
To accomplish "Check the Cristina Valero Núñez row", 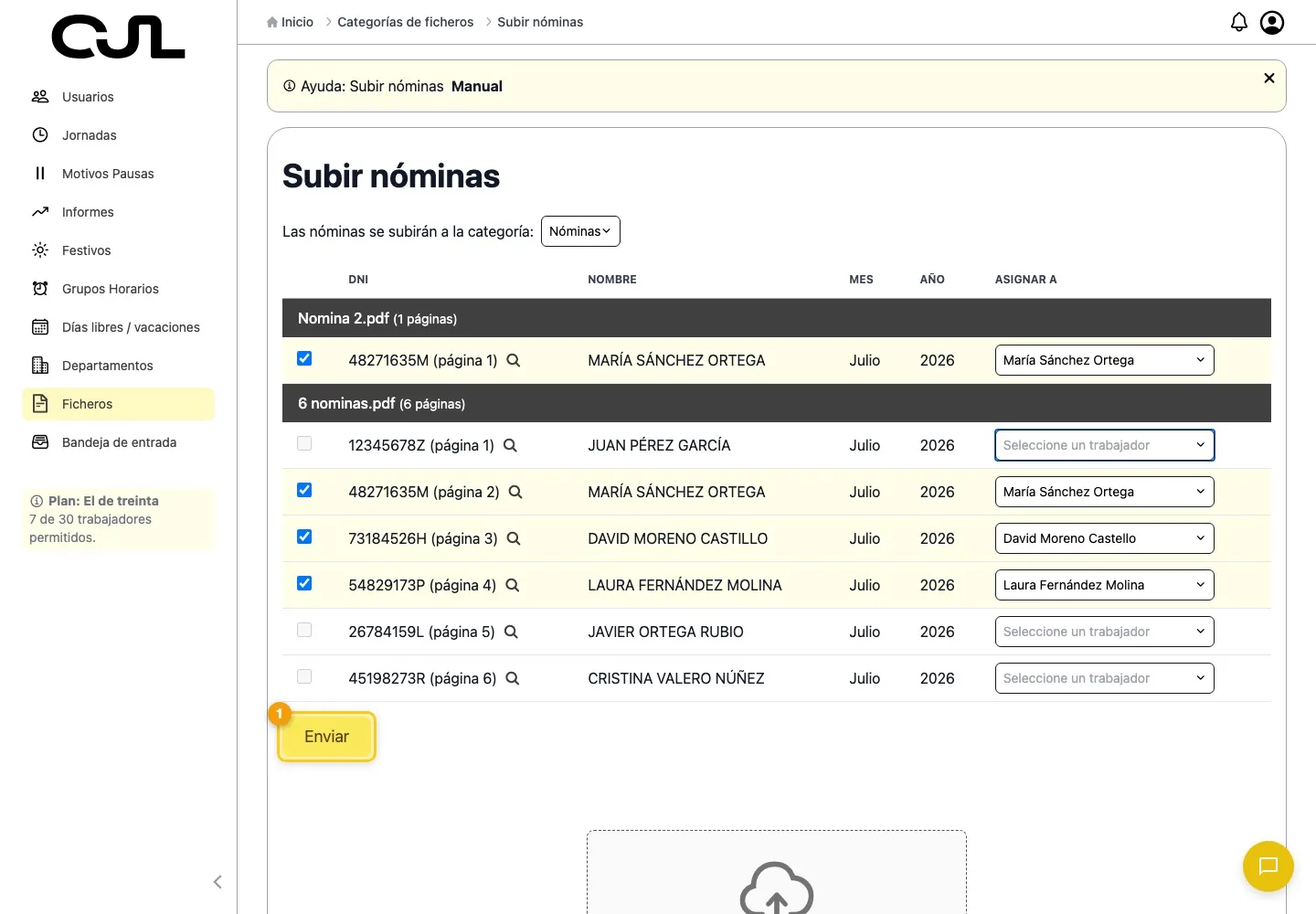I will point(304,676).
